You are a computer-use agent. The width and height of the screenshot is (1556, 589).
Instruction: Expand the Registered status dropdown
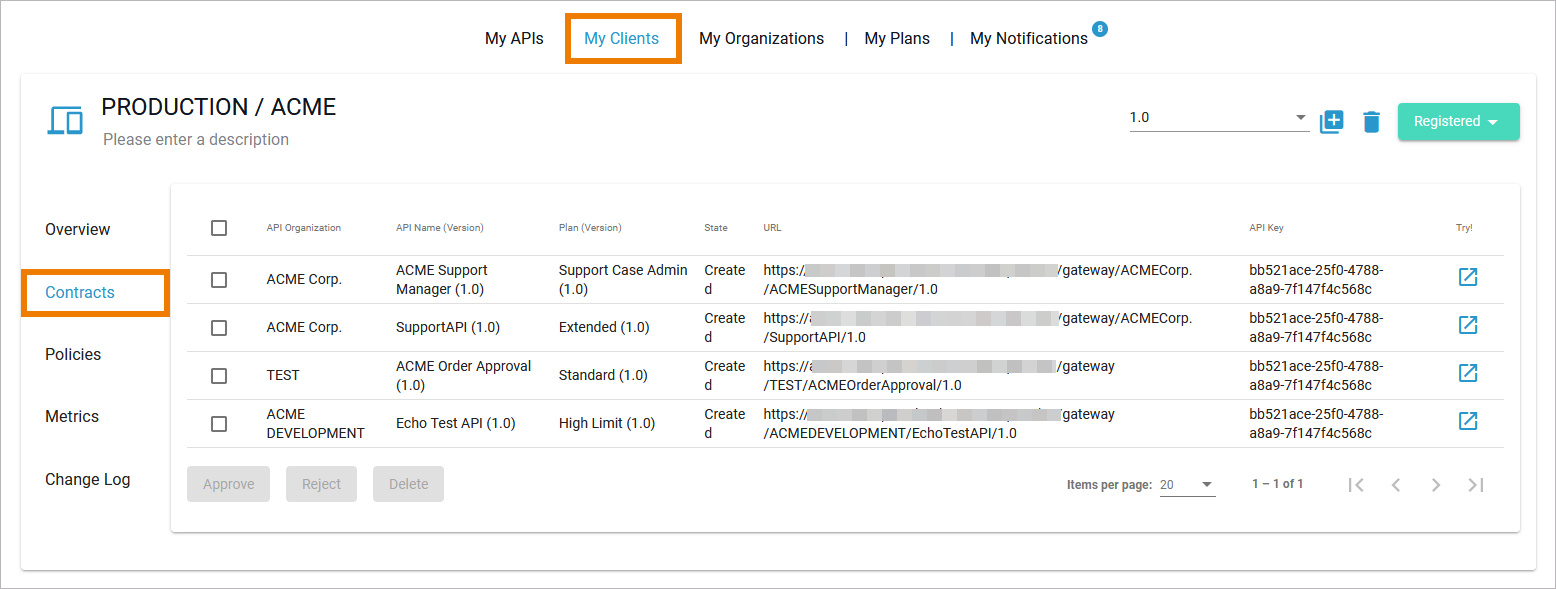[x=1457, y=121]
